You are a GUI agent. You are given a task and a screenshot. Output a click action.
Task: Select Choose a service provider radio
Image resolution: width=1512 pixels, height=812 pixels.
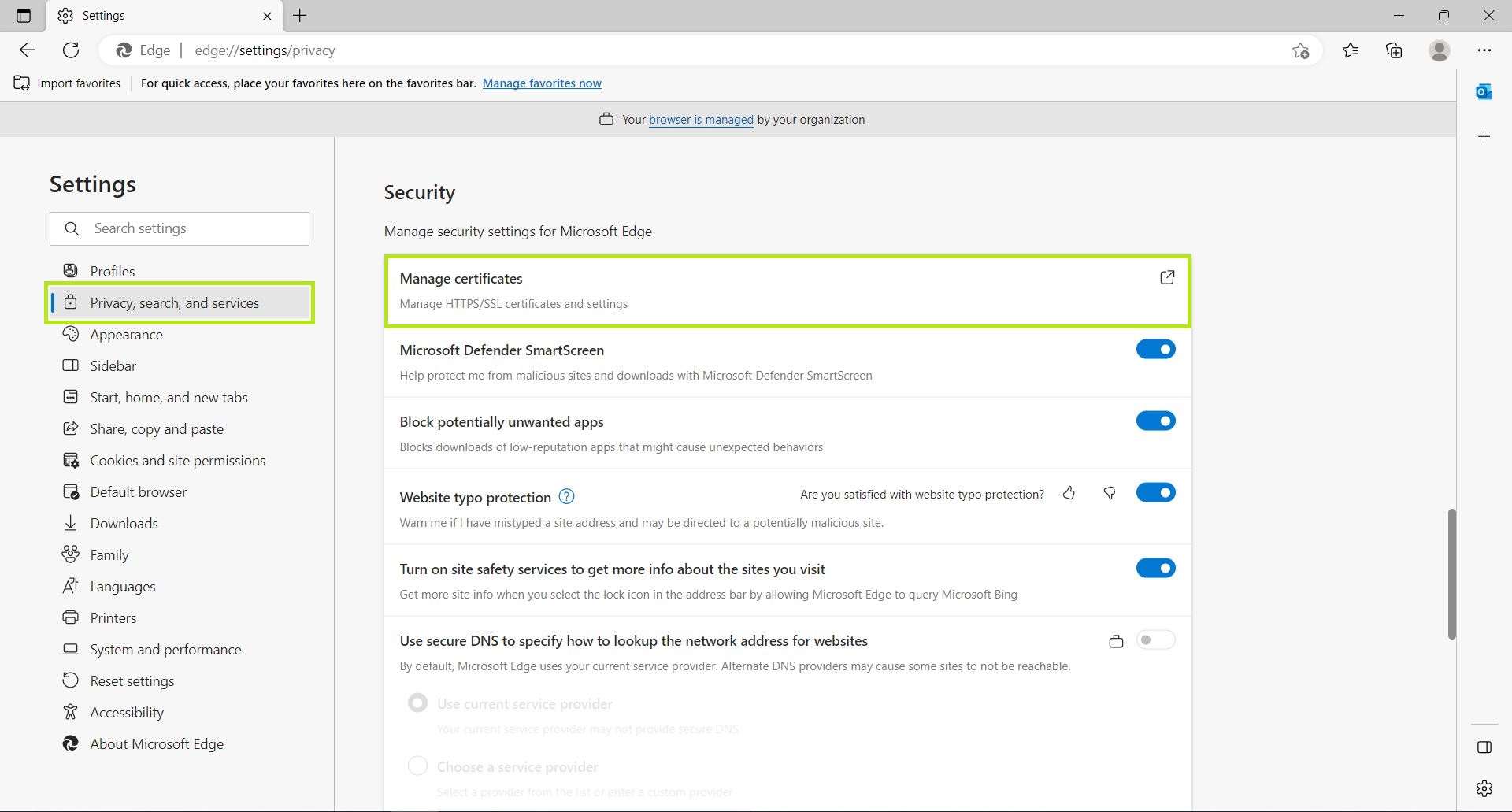pyautogui.click(x=417, y=766)
